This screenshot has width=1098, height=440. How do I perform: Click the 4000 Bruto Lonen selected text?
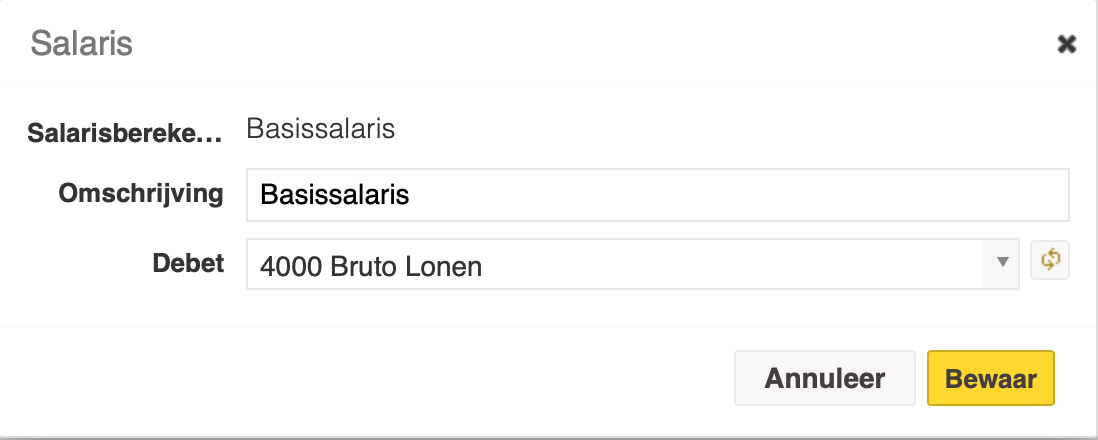click(x=370, y=266)
